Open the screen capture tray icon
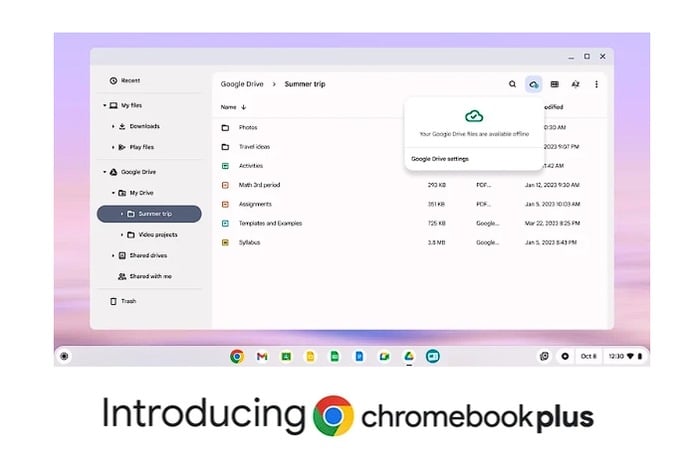This screenshot has width=700, height=468. tap(544, 356)
